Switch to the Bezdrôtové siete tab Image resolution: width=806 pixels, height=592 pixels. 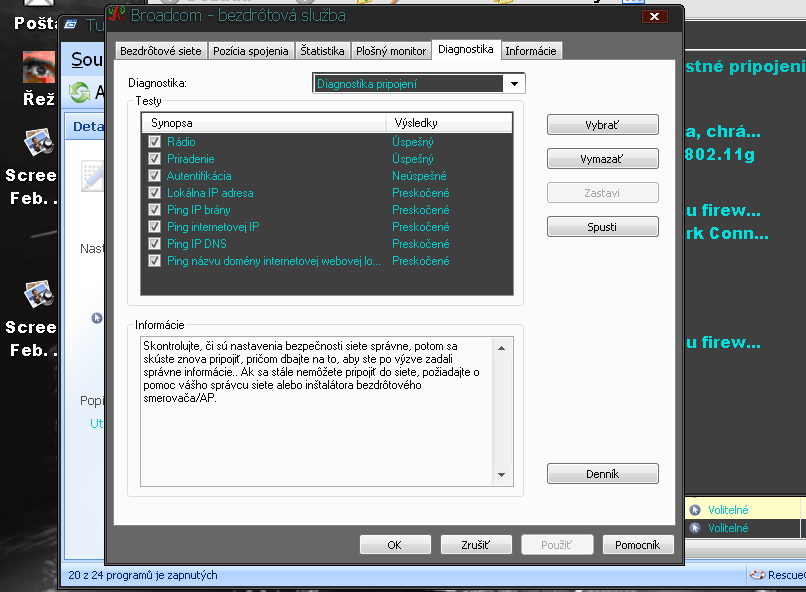[161, 51]
